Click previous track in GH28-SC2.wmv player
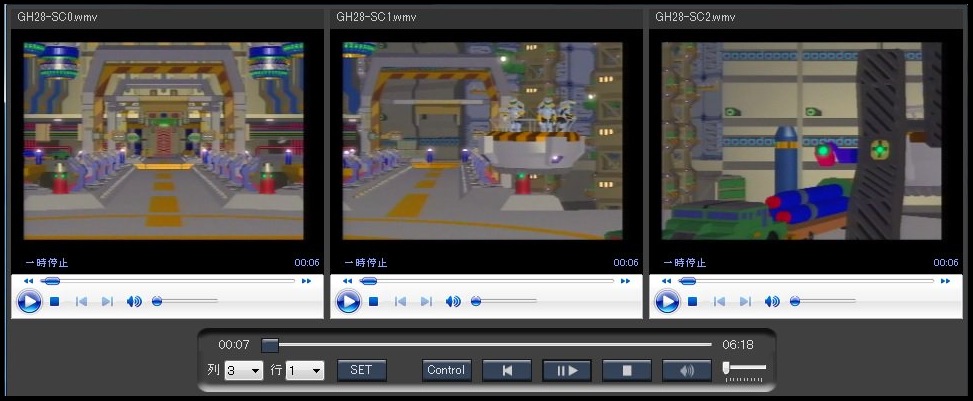Image resolution: width=973 pixels, height=401 pixels. tap(719, 302)
